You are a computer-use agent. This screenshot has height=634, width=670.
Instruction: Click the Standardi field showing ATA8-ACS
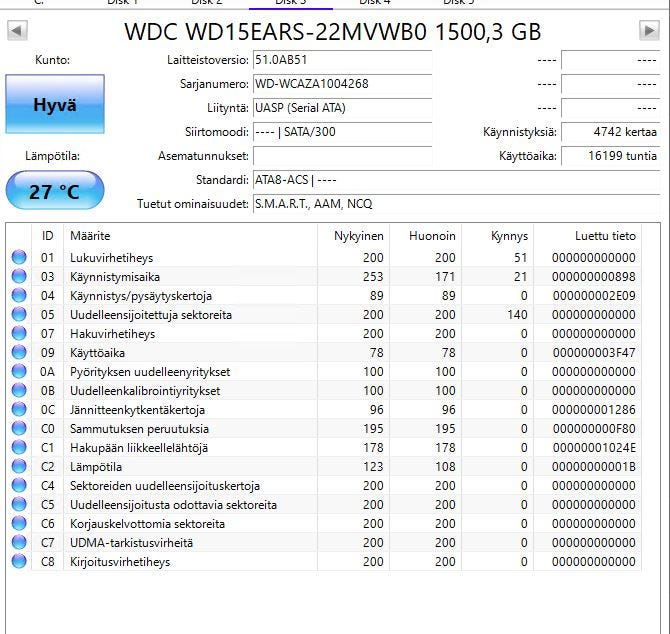pos(456,180)
